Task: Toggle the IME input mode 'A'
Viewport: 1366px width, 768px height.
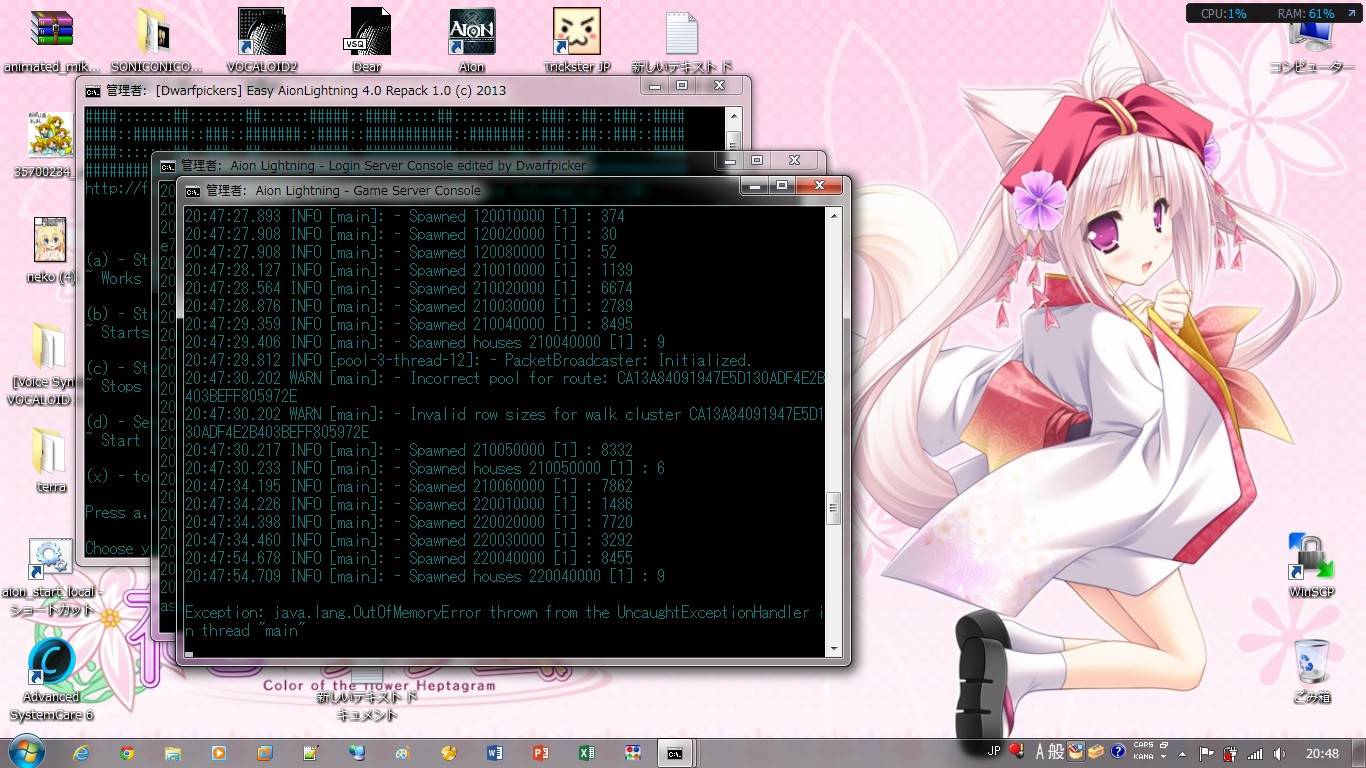Action: [x=1041, y=751]
